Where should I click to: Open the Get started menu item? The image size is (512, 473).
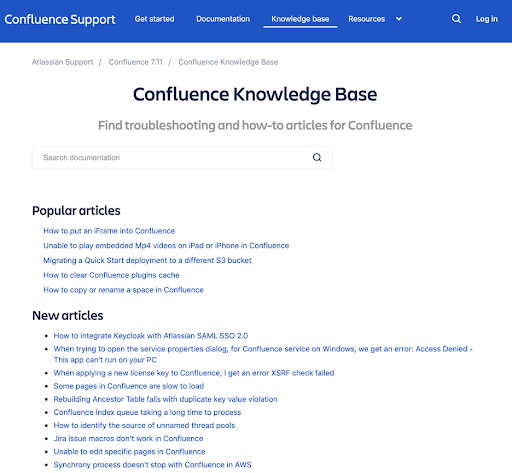click(154, 19)
